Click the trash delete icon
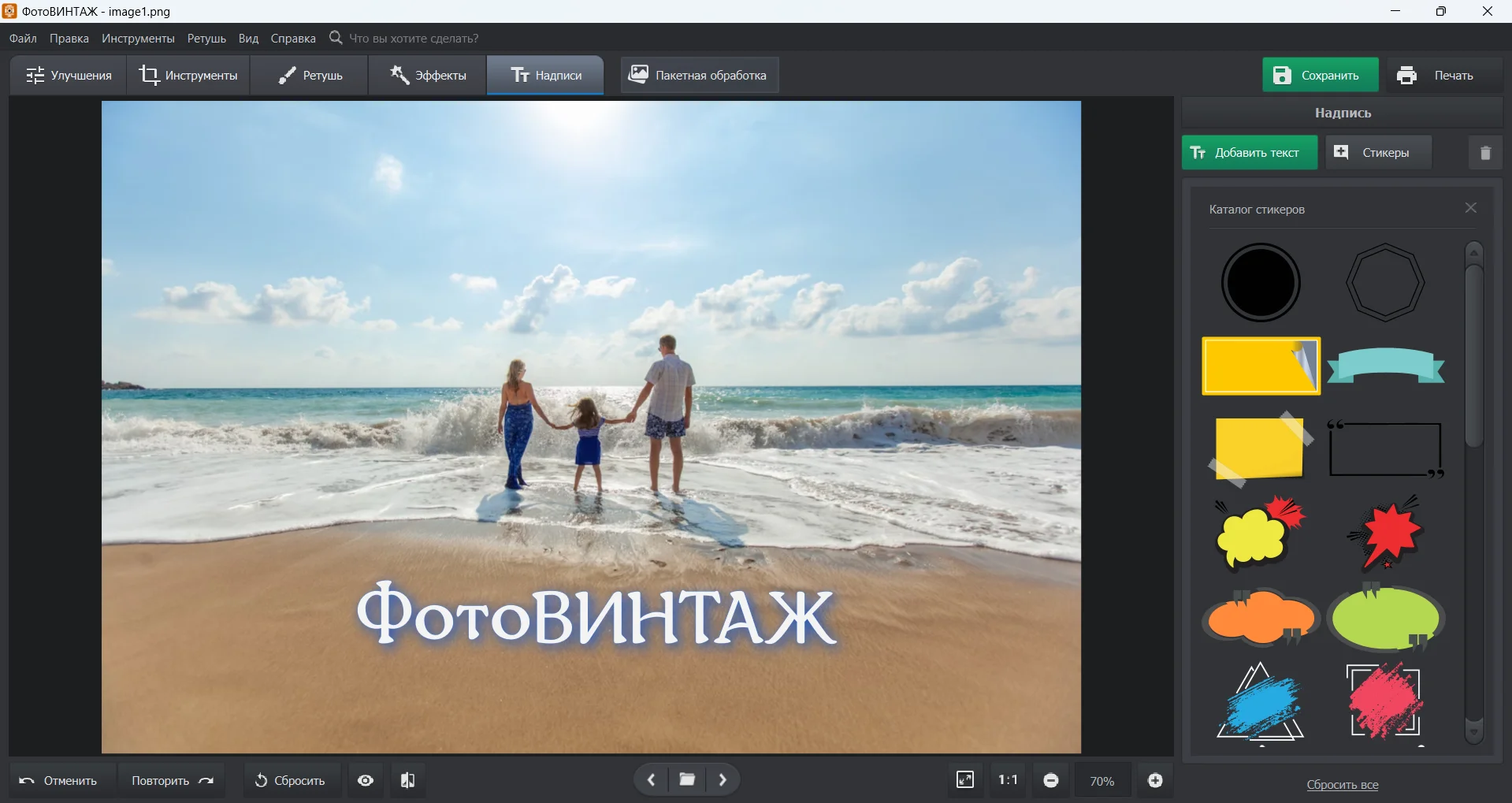Screen dimensions: 1512x803 click(x=1484, y=153)
